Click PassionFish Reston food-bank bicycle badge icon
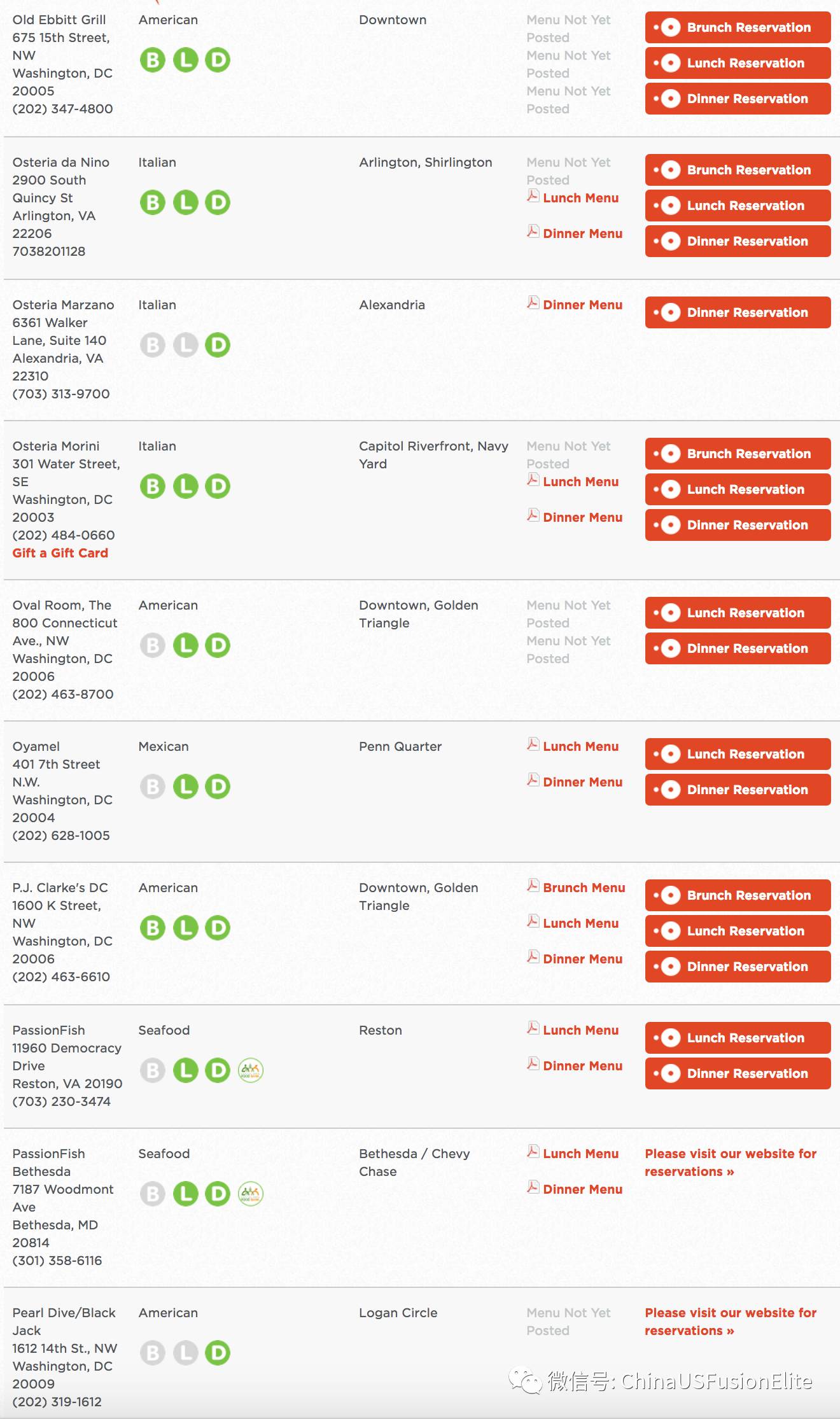 click(251, 1070)
